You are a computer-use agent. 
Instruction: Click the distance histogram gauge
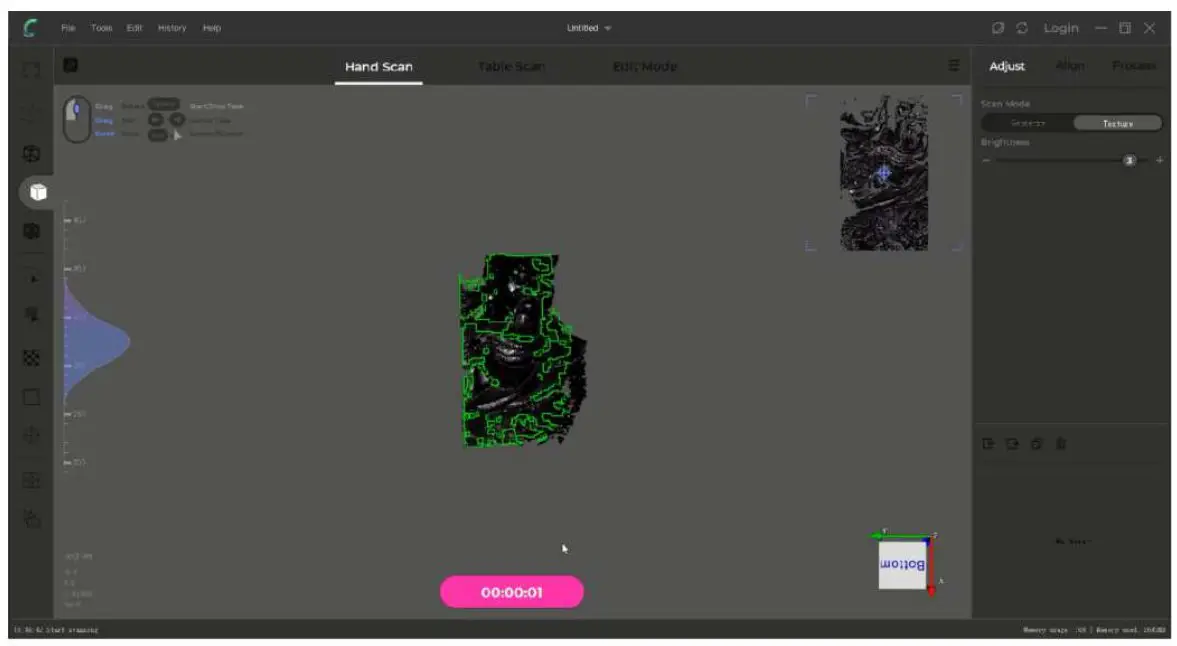pyautogui.click(x=96, y=341)
